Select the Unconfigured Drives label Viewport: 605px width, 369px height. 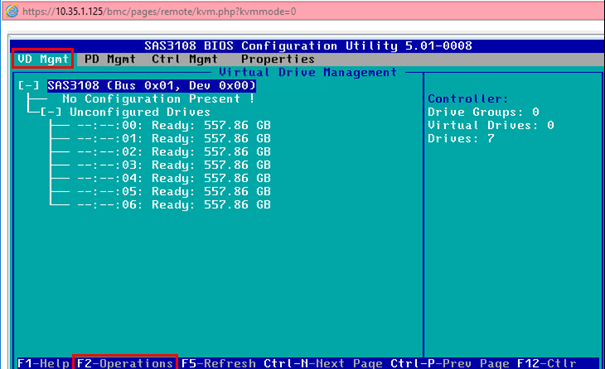pyautogui.click(x=140, y=112)
